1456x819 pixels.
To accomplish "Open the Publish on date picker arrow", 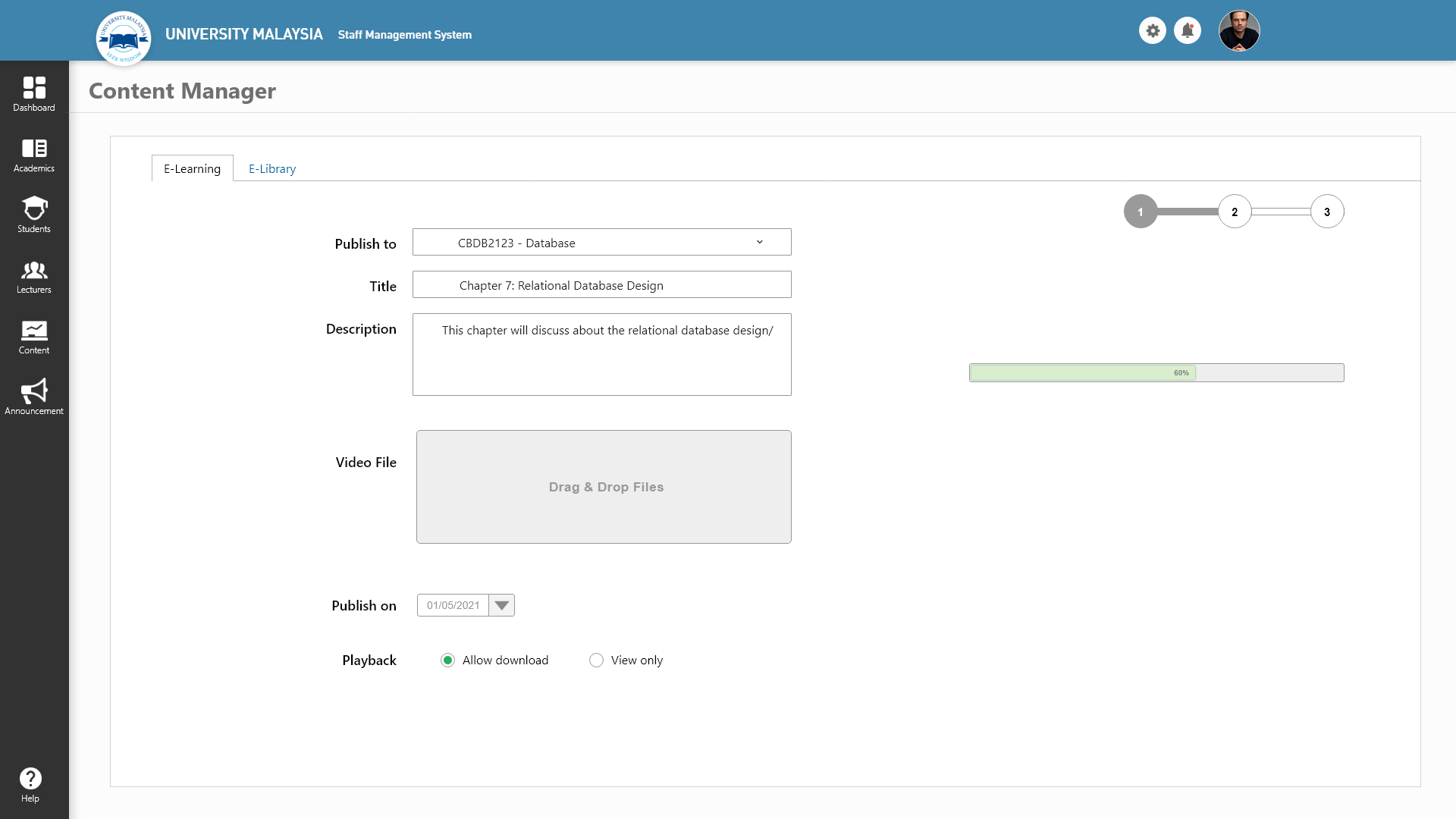I will pyautogui.click(x=501, y=605).
